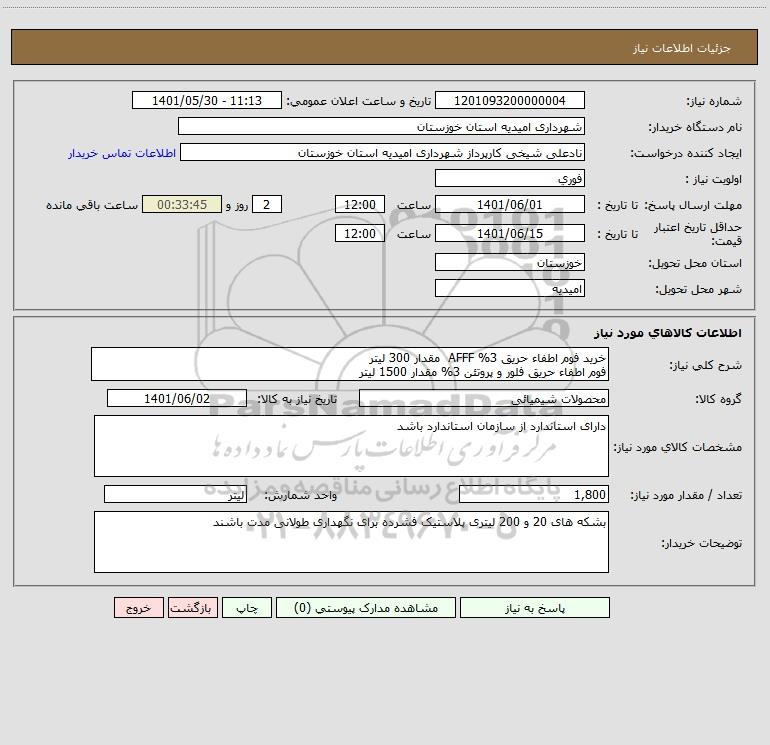The image size is (770, 745).
Task: Click the remaining time counter 00:33:45
Action: click(182, 204)
